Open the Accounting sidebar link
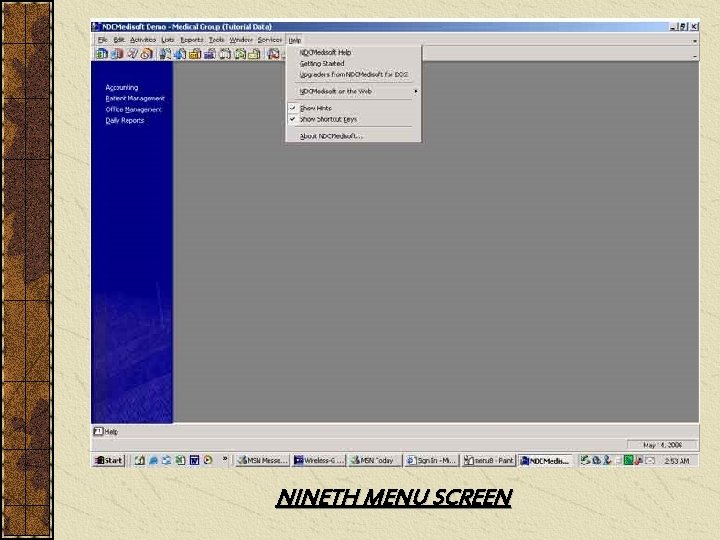This screenshot has width=720, height=540. coord(122,87)
